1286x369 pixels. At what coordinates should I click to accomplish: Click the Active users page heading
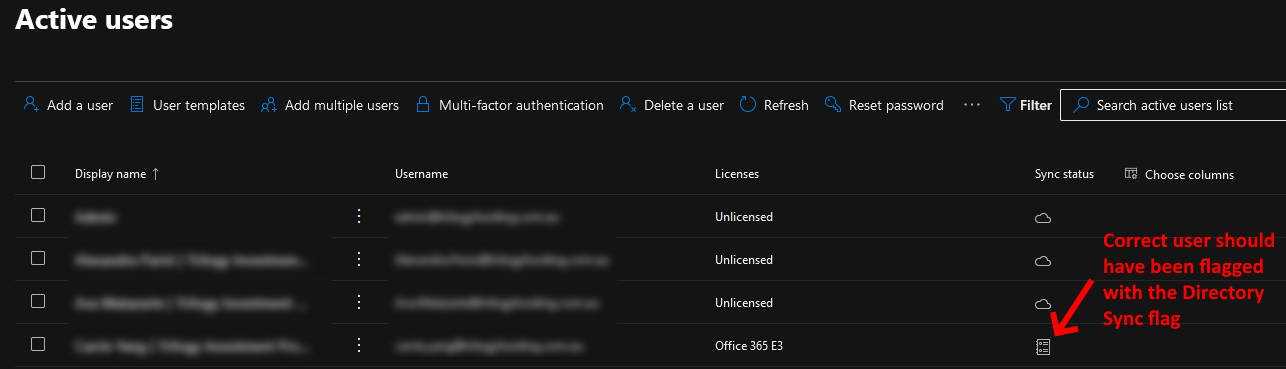[94, 20]
